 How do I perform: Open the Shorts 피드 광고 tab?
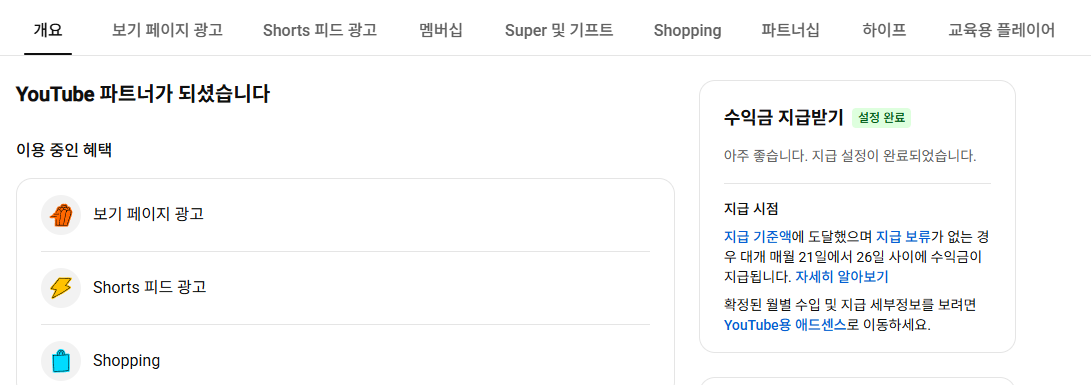320,31
